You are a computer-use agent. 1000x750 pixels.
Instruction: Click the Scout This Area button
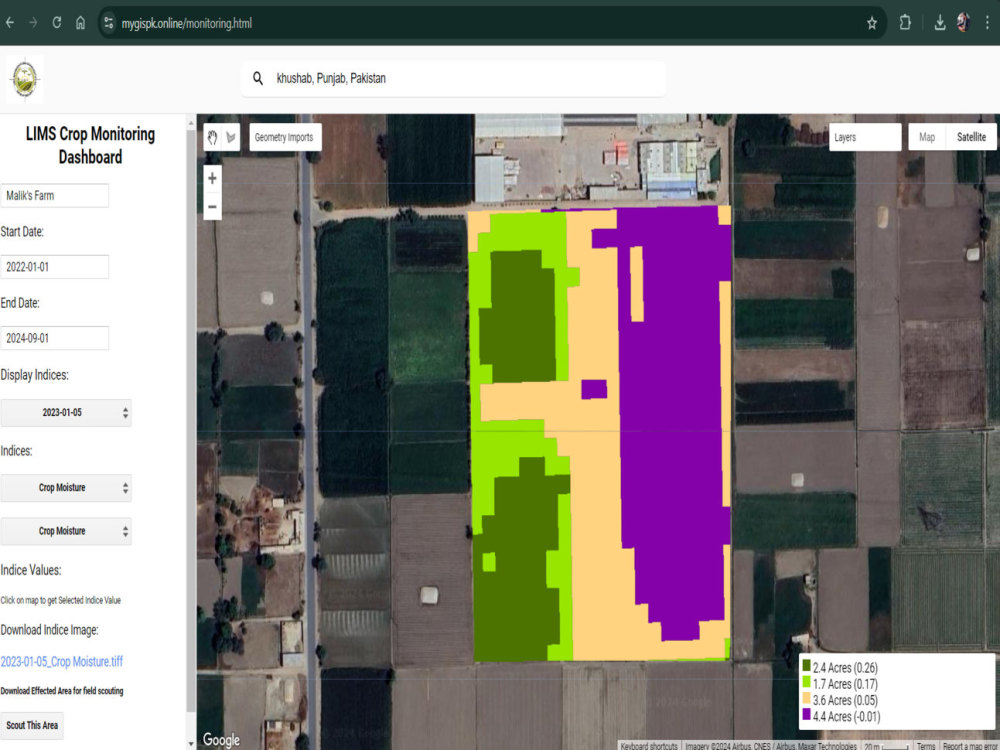32,725
